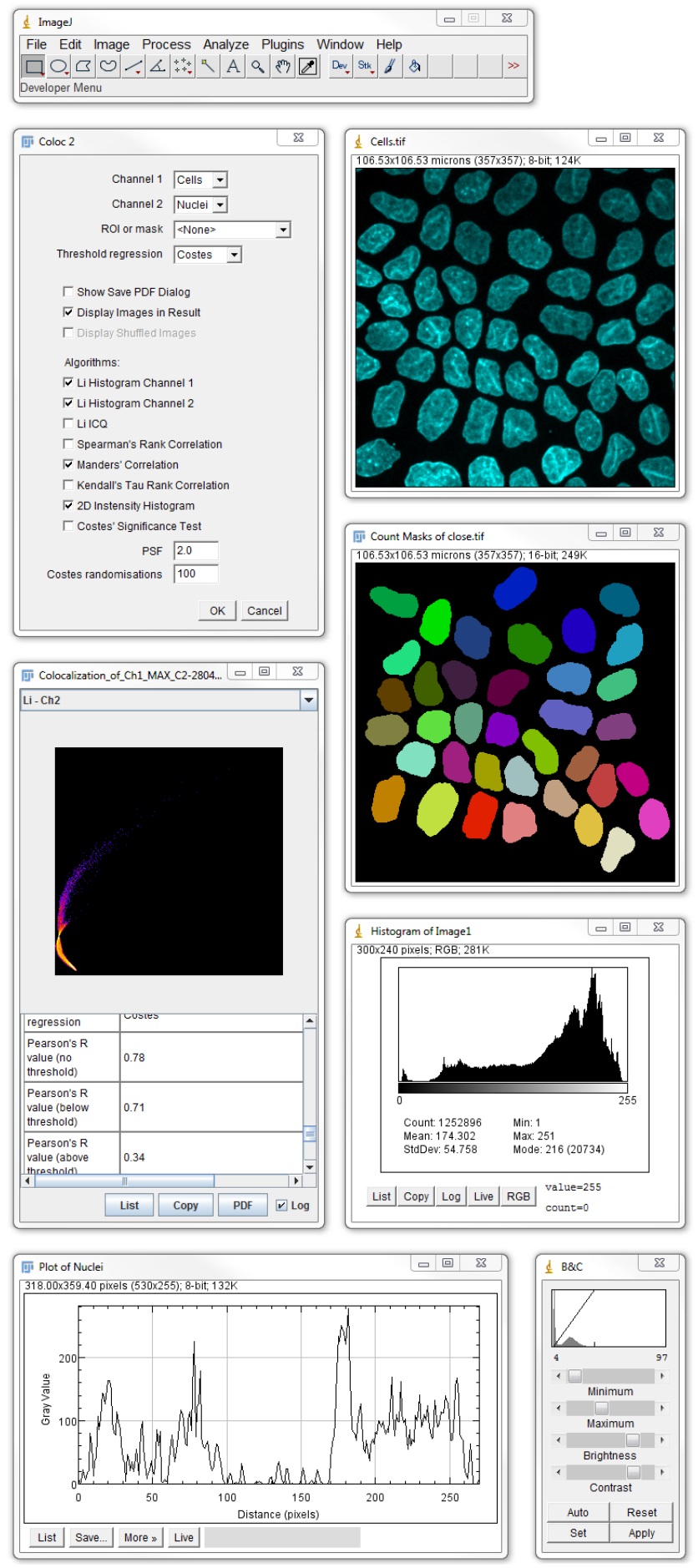This screenshot has width=698, height=1568.
Task: Click More » in Plot of Nuclei
Action: click(140, 1537)
